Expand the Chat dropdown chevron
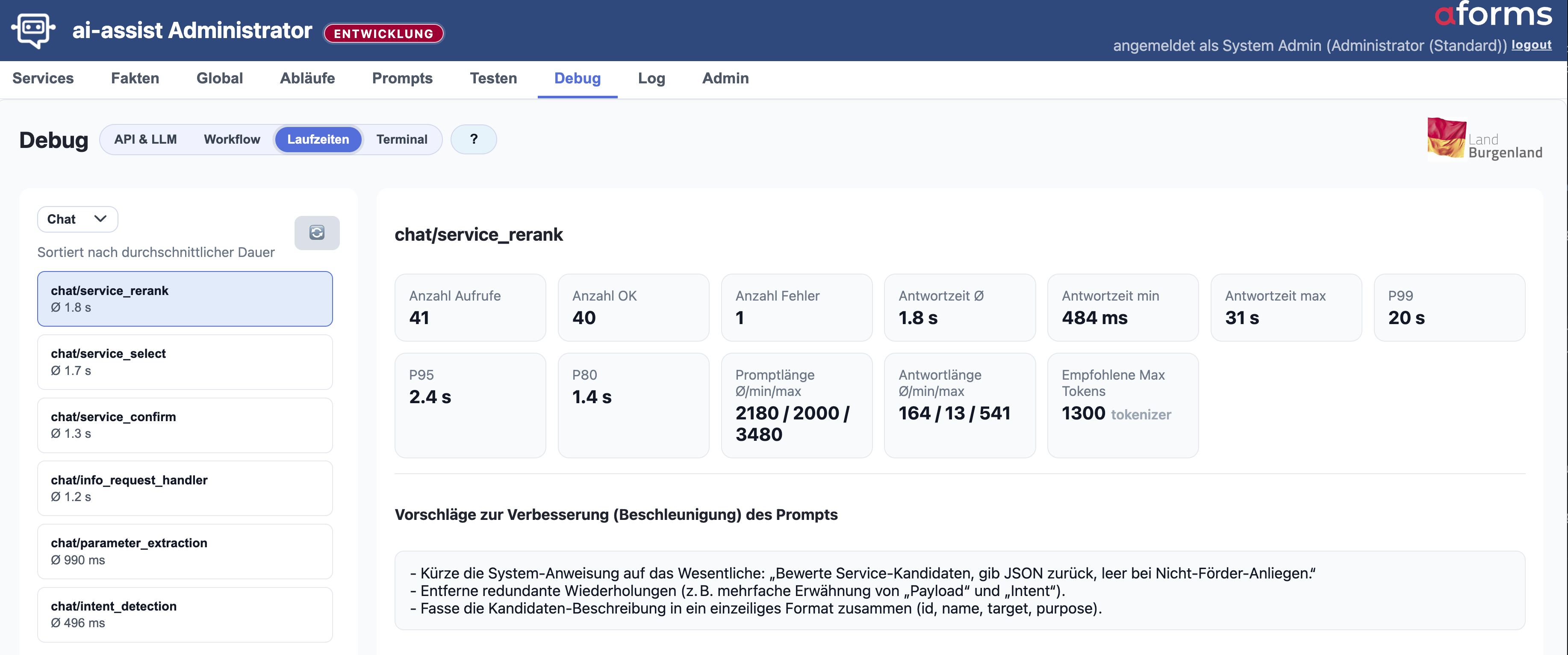This screenshot has width=1568, height=655. tap(100, 219)
